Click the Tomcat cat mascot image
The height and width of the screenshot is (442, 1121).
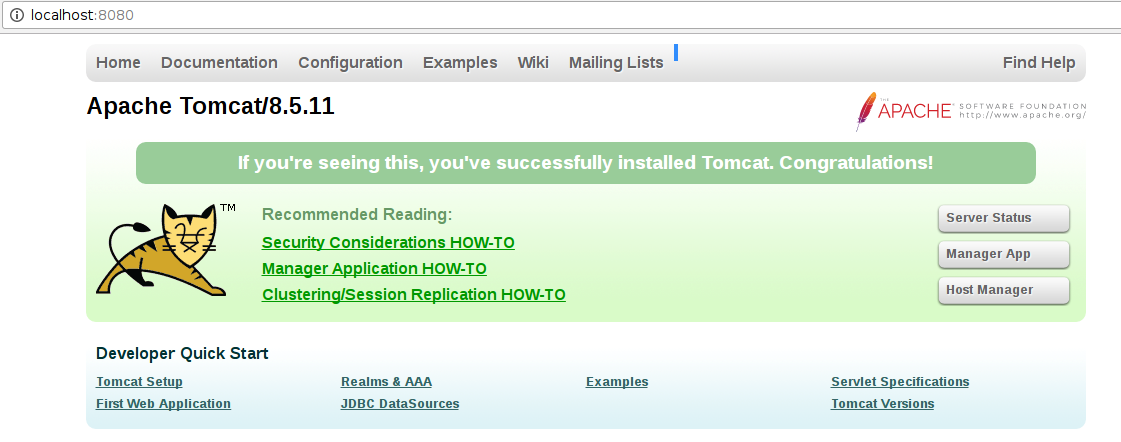[x=166, y=250]
